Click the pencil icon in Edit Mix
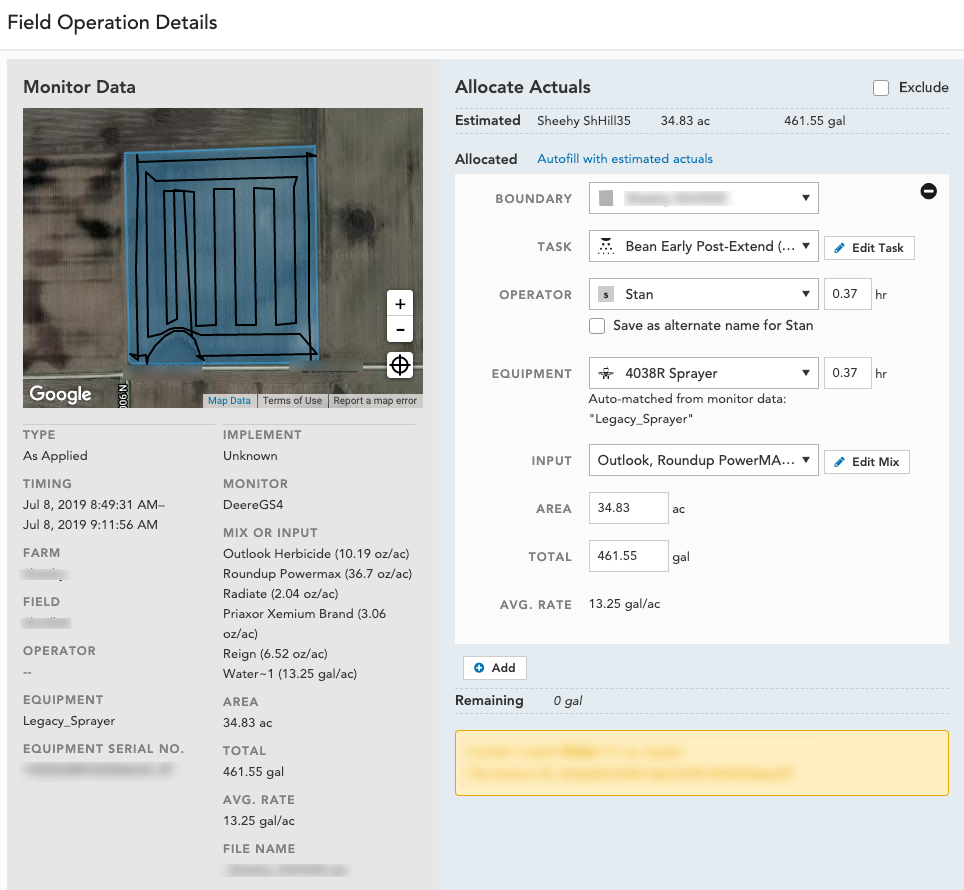 [x=839, y=462]
